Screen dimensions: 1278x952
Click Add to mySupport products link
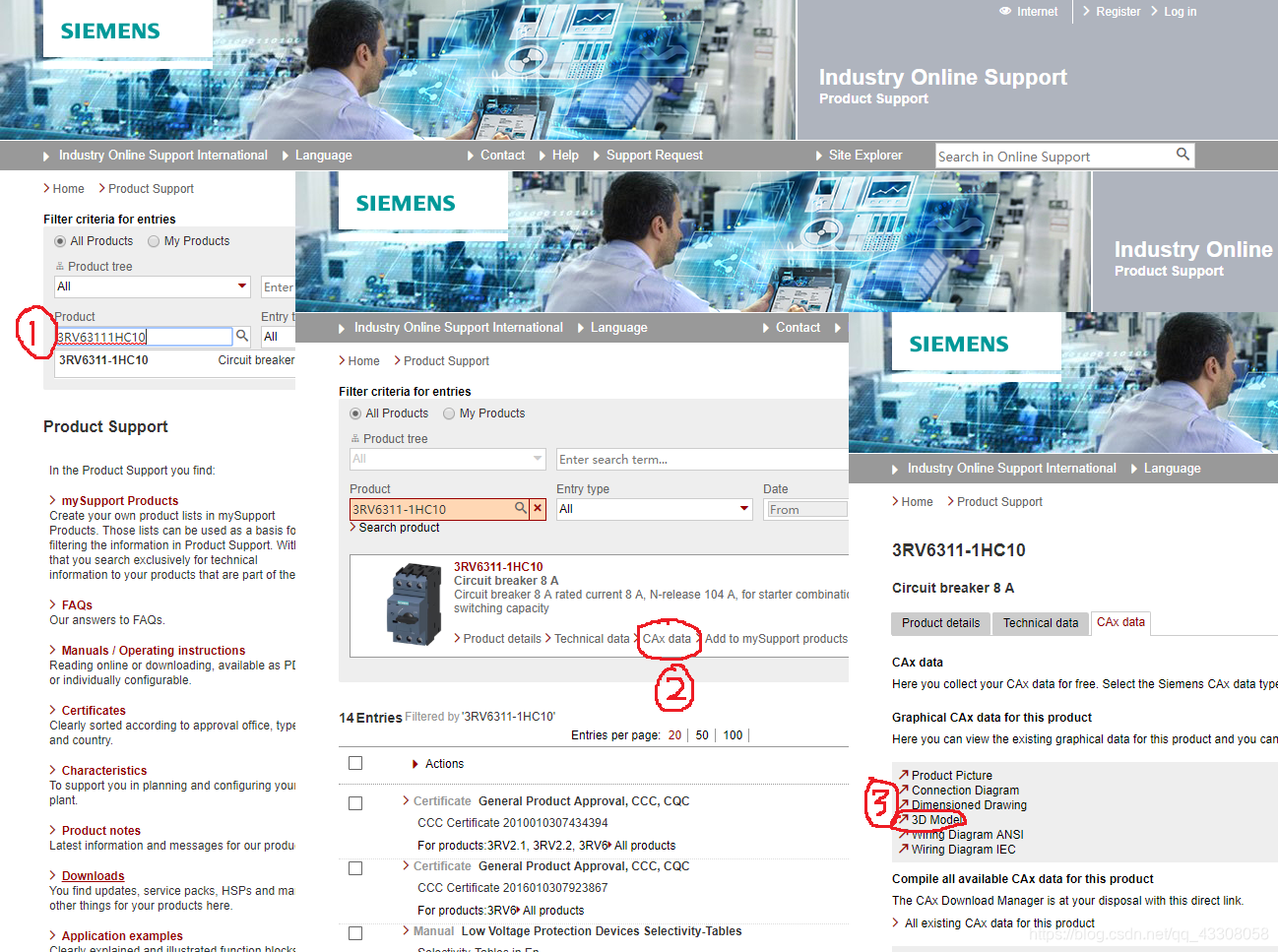(775, 639)
